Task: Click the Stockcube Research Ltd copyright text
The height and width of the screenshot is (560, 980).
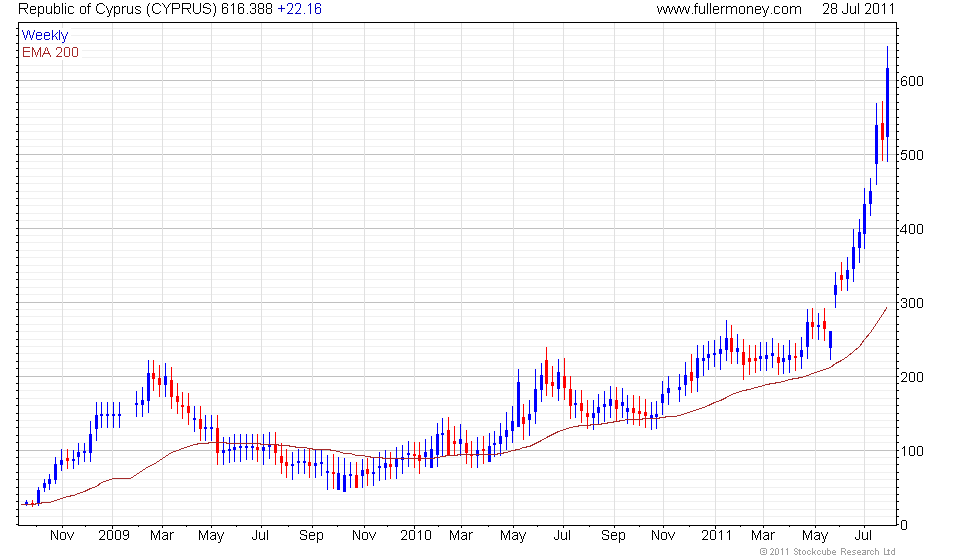Action: coord(827,551)
